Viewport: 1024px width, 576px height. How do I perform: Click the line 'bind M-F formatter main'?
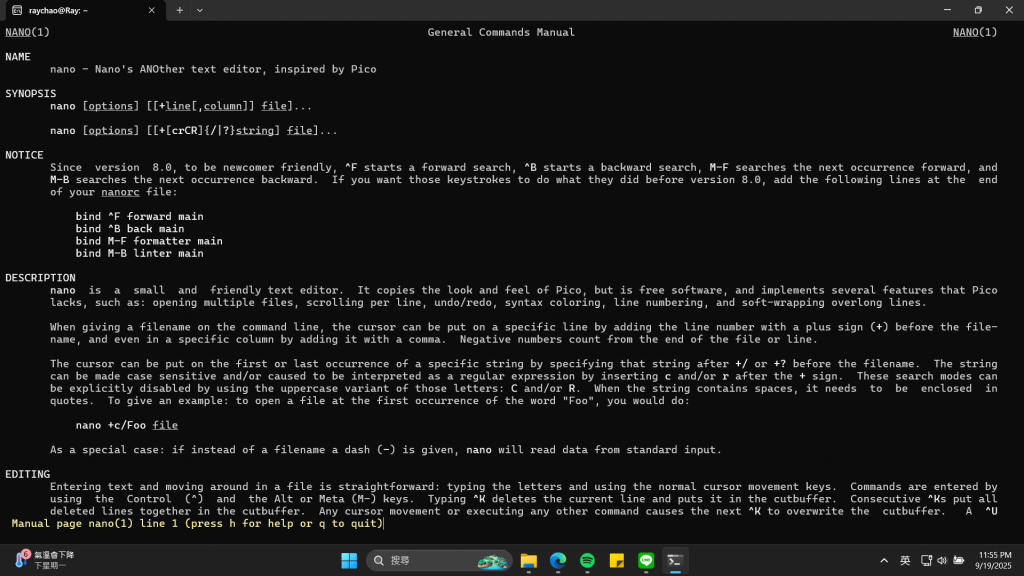pos(149,241)
